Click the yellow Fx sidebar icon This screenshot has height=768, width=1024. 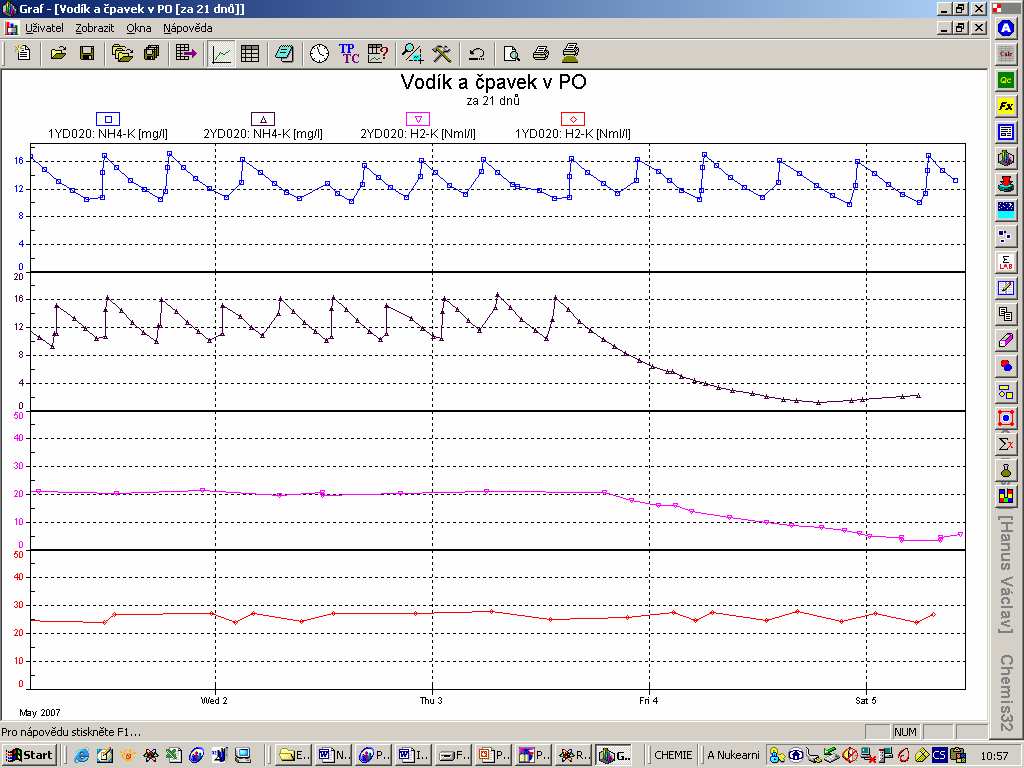point(1006,106)
